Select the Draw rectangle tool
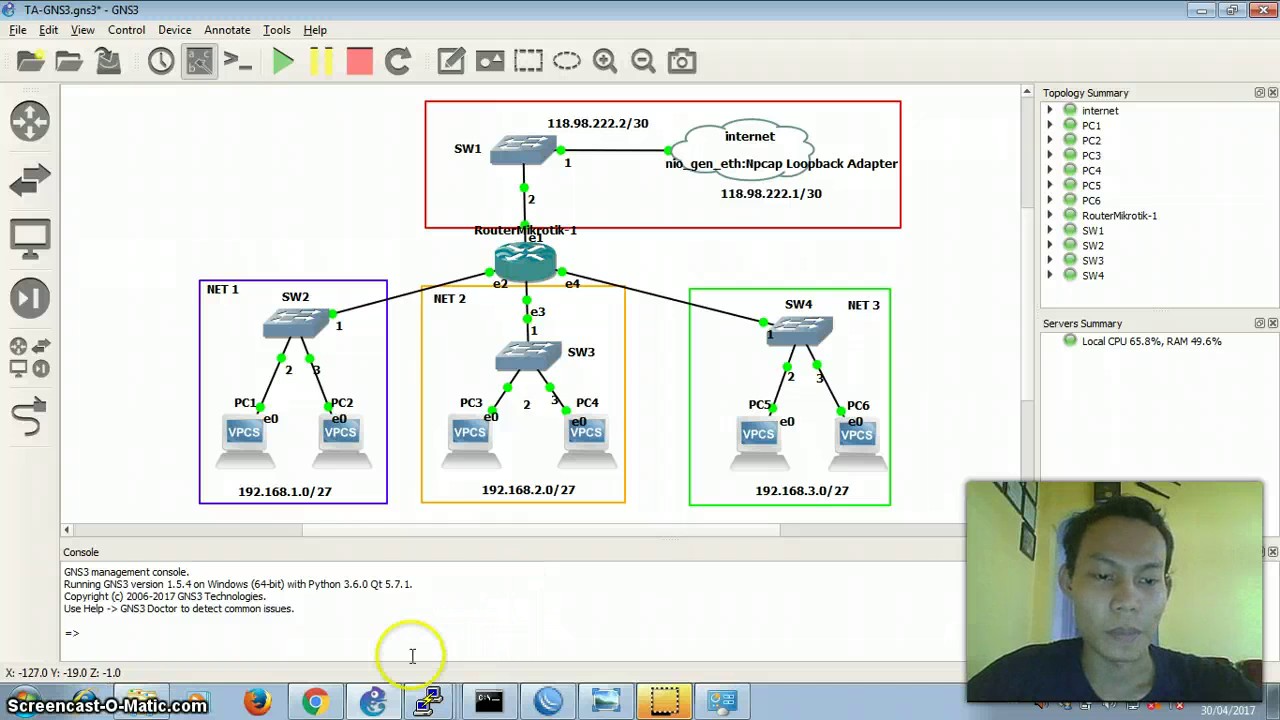 [528, 62]
